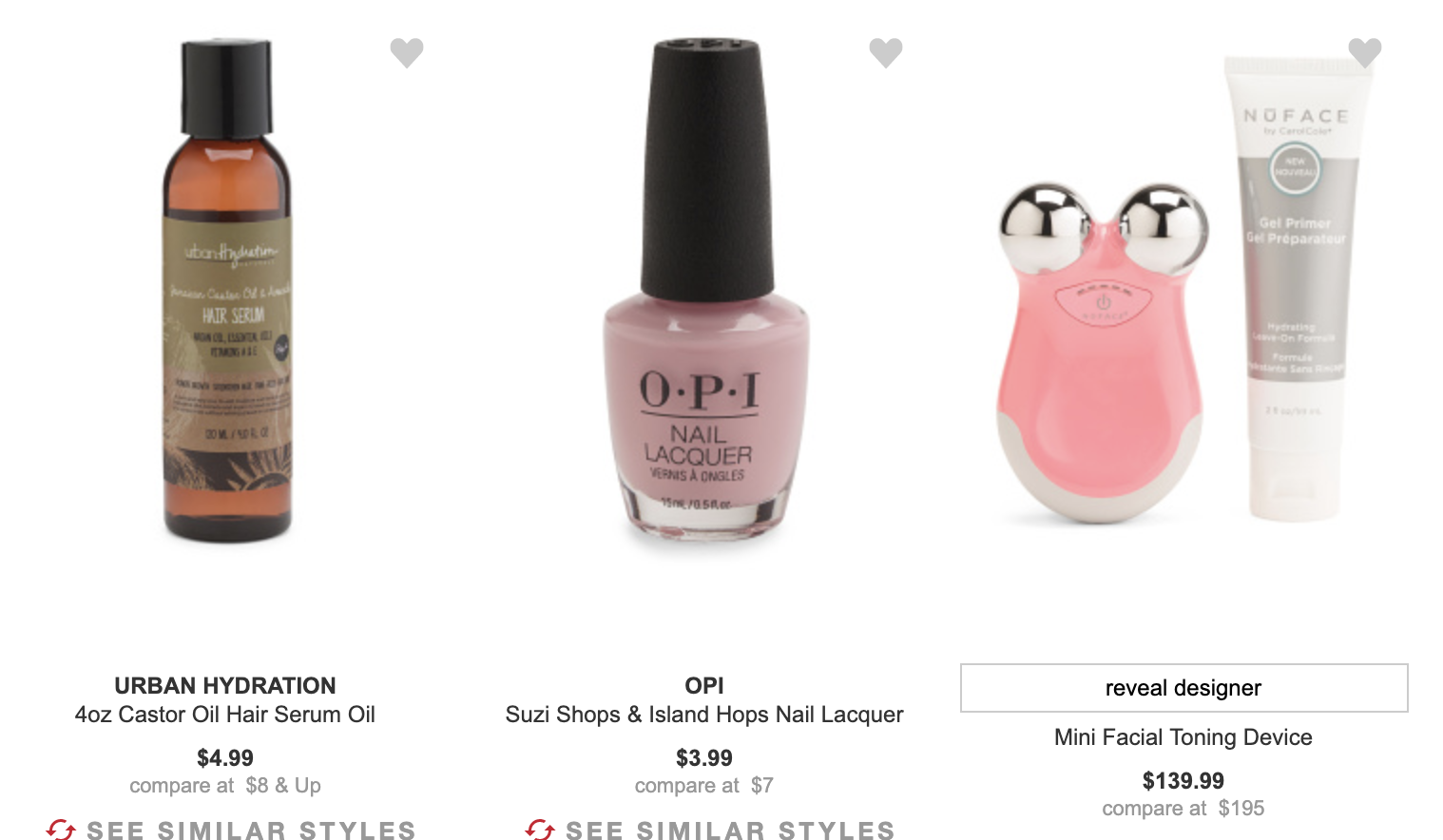Favorite the Urban Hydration hair serum heart
Image resolution: width=1443 pixels, height=840 pixels.
pos(407,52)
